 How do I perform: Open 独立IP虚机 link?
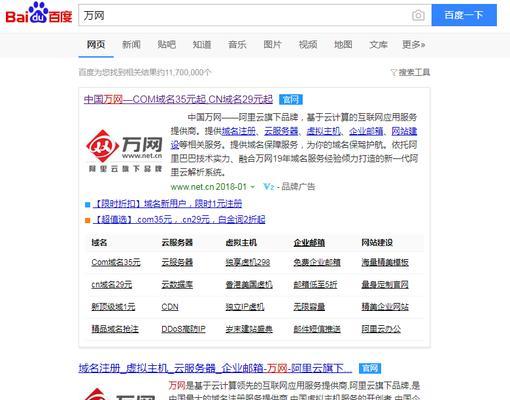[x=245, y=307]
